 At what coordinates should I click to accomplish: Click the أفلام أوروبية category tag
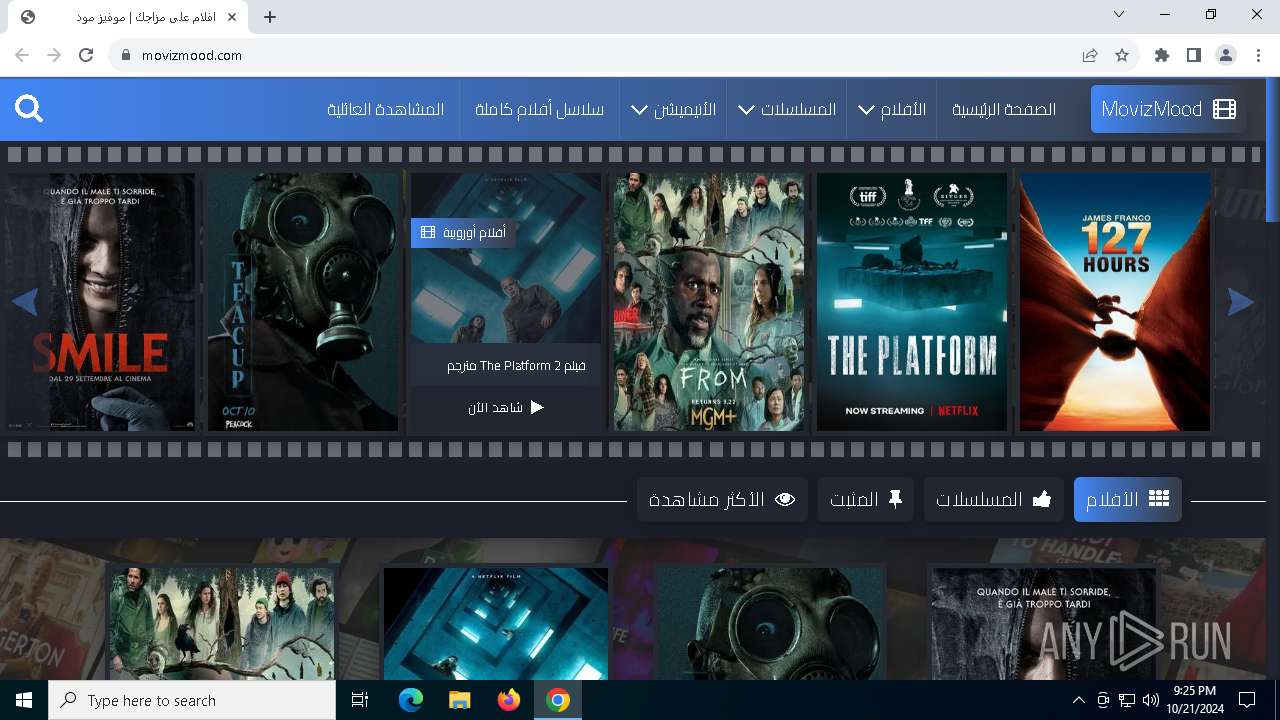coord(462,233)
